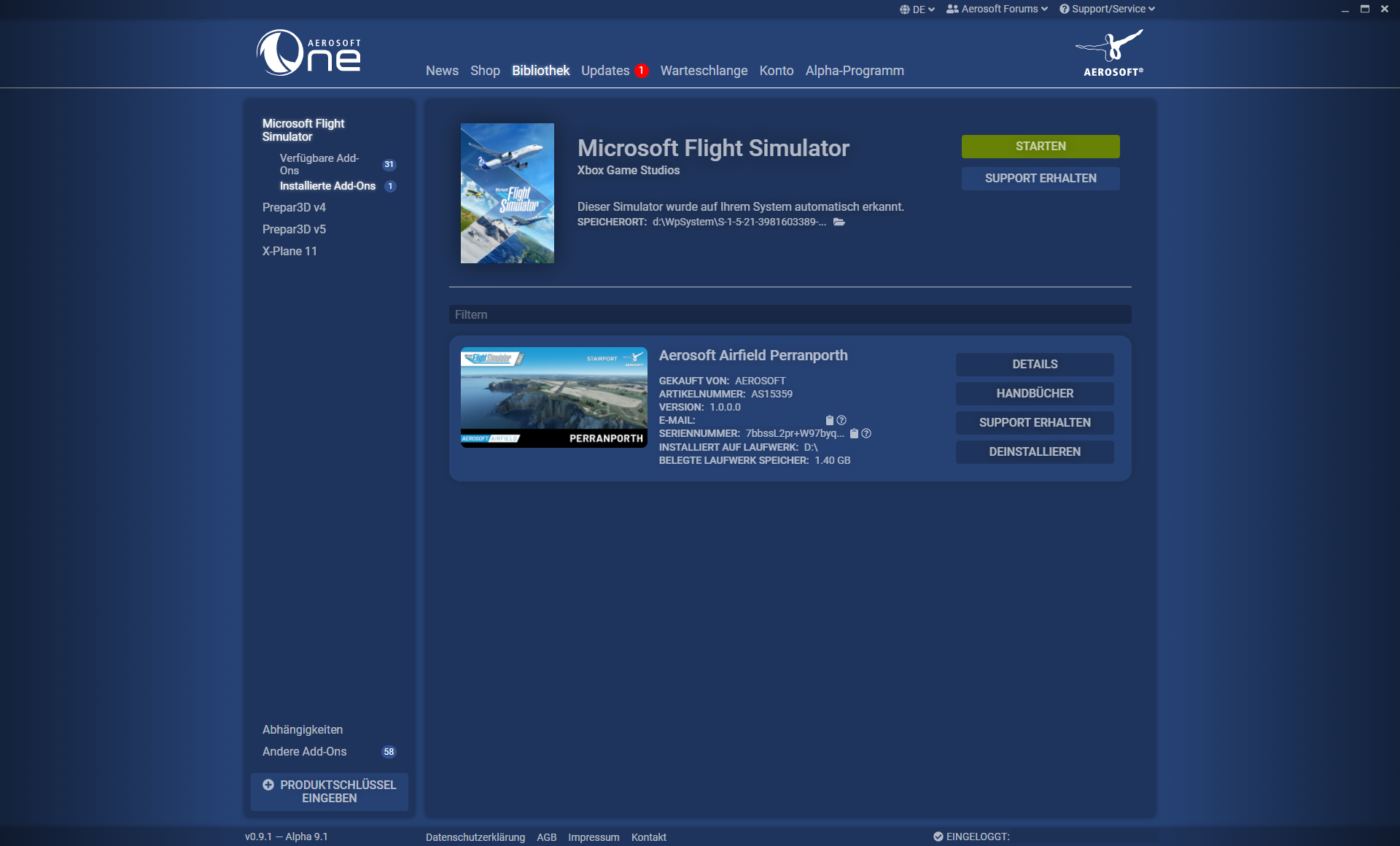Switch to the Warteschlange tab
This screenshot has width=1400, height=846.
pyautogui.click(x=704, y=71)
